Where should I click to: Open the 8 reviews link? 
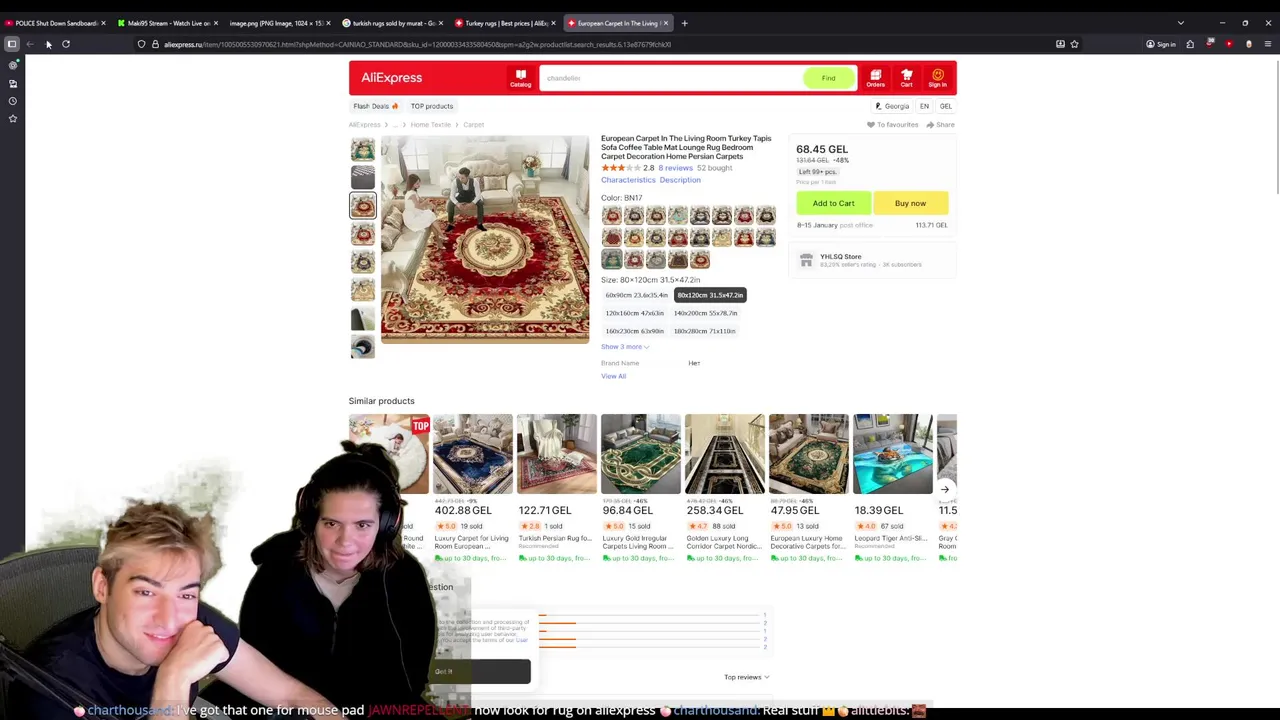pyautogui.click(x=675, y=168)
